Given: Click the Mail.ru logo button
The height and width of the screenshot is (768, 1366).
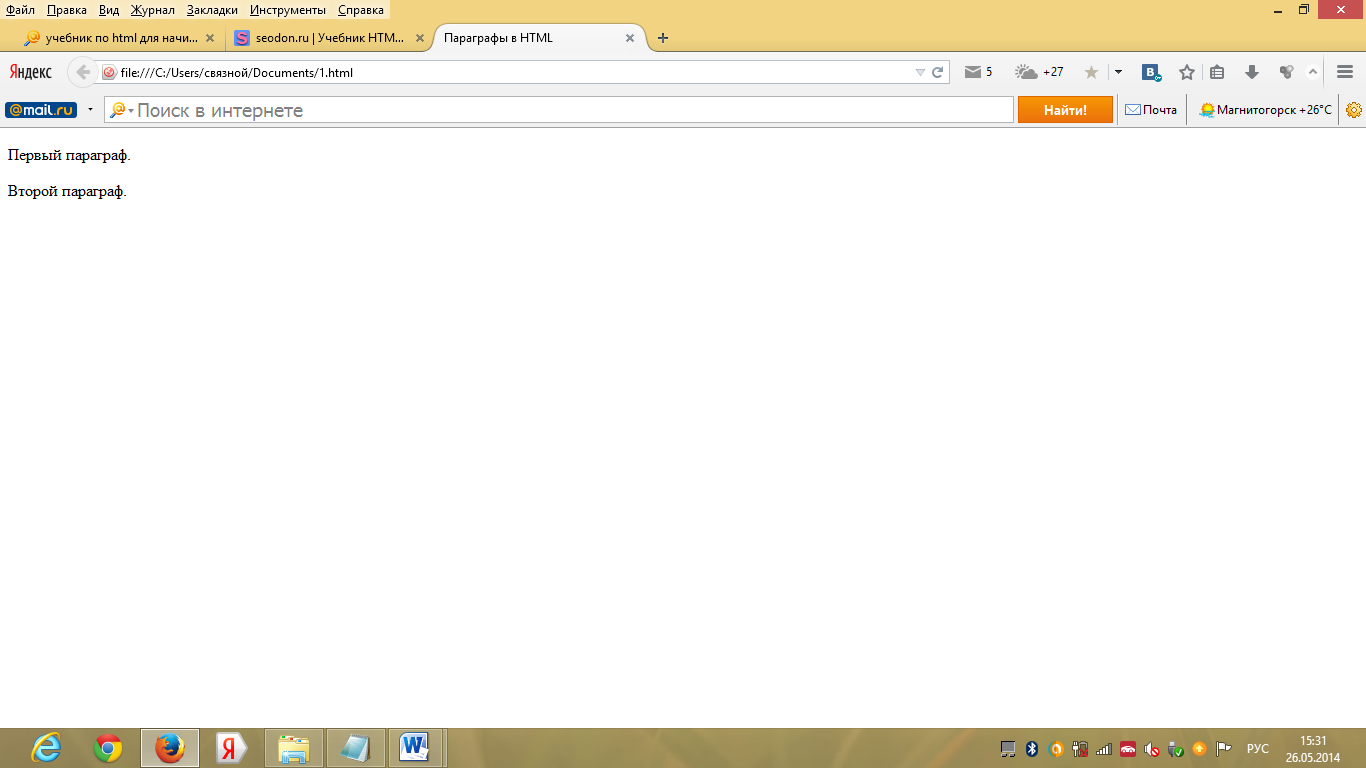Looking at the screenshot, I should [41, 110].
